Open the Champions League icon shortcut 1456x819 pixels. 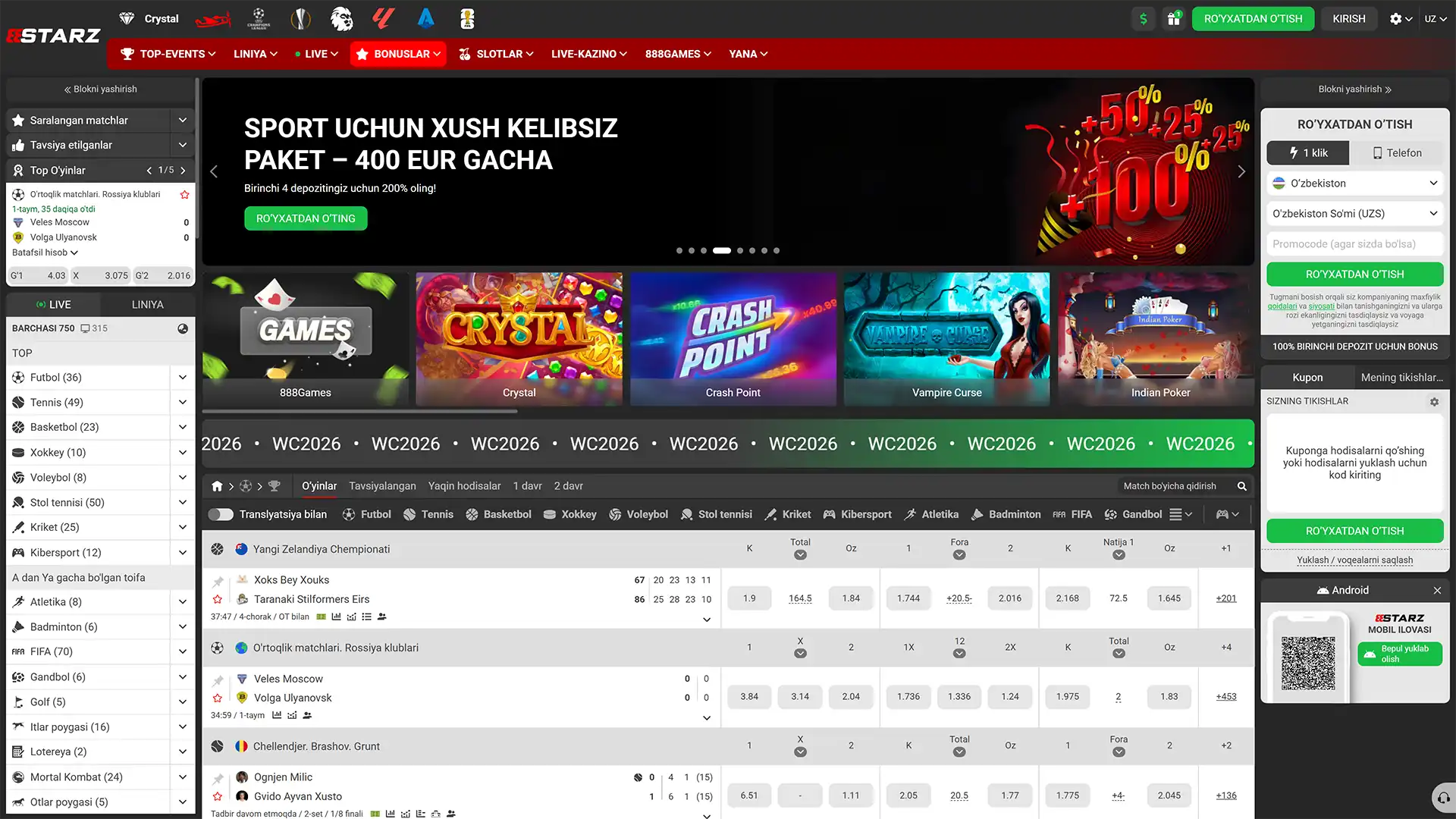[259, 19]
